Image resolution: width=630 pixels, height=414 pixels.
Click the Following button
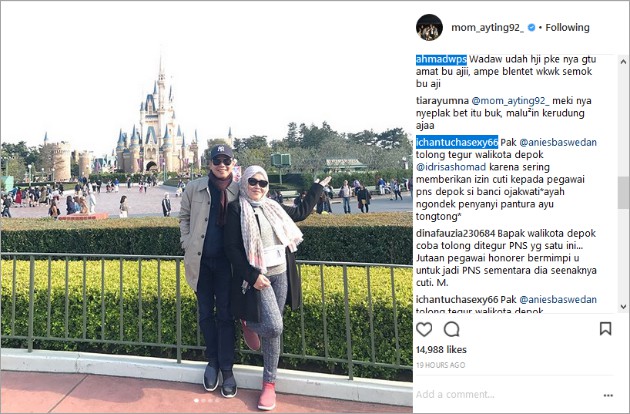click(x=567, y=28)
